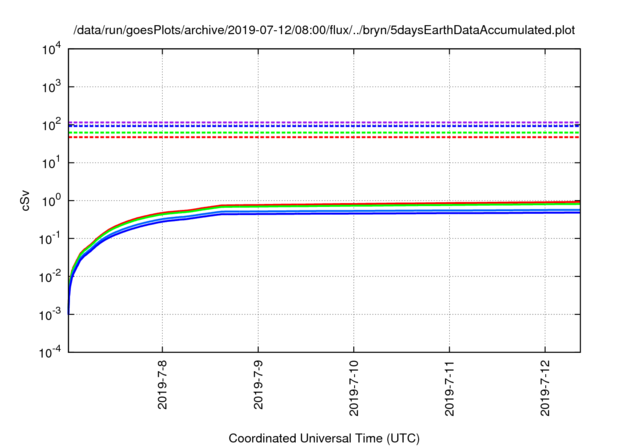Click the red dashed threshold line
The height and width of the screenshot is (448, 640).
click(x=324, y=137)
